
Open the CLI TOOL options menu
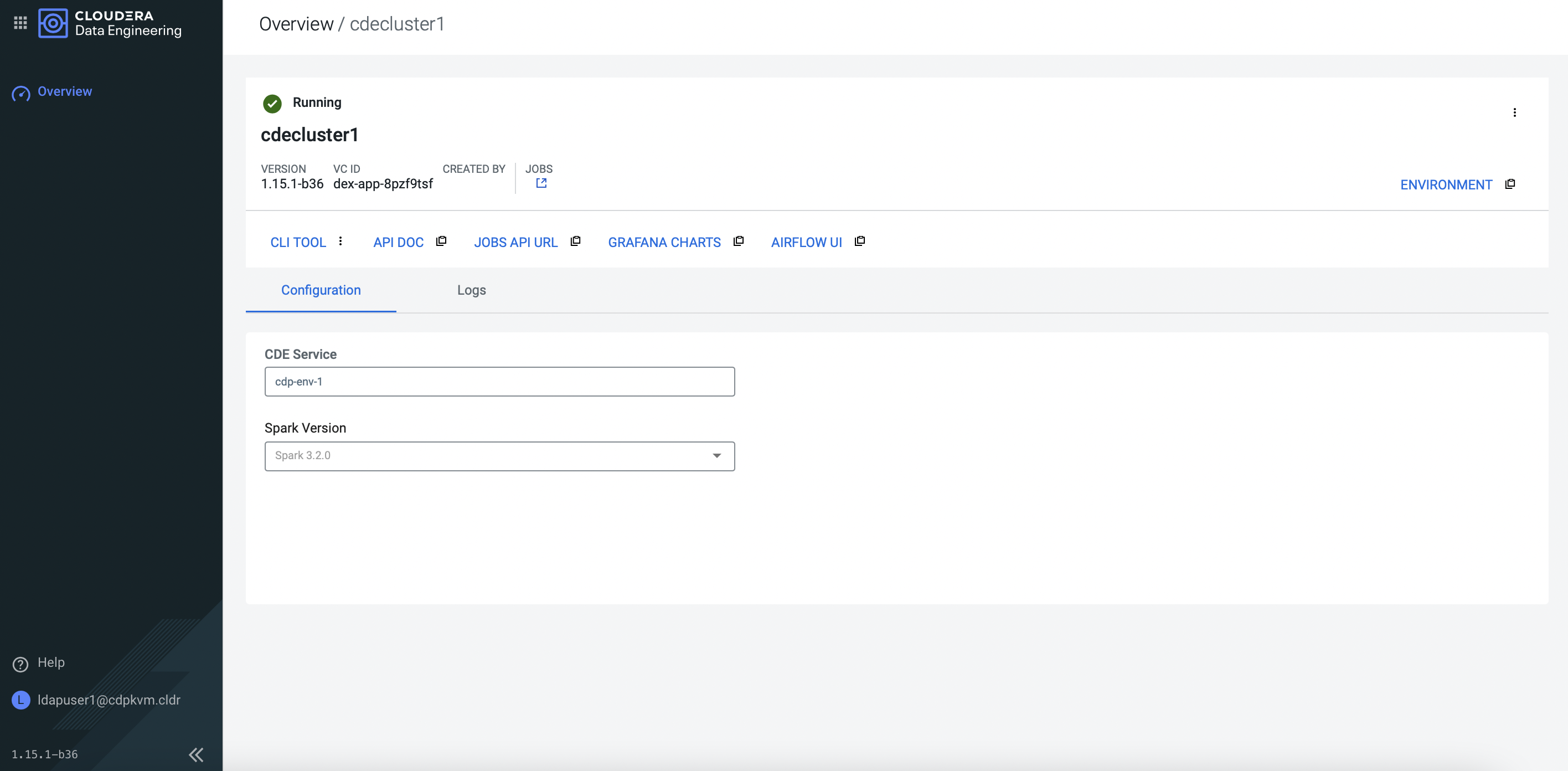tap(341, 241)
